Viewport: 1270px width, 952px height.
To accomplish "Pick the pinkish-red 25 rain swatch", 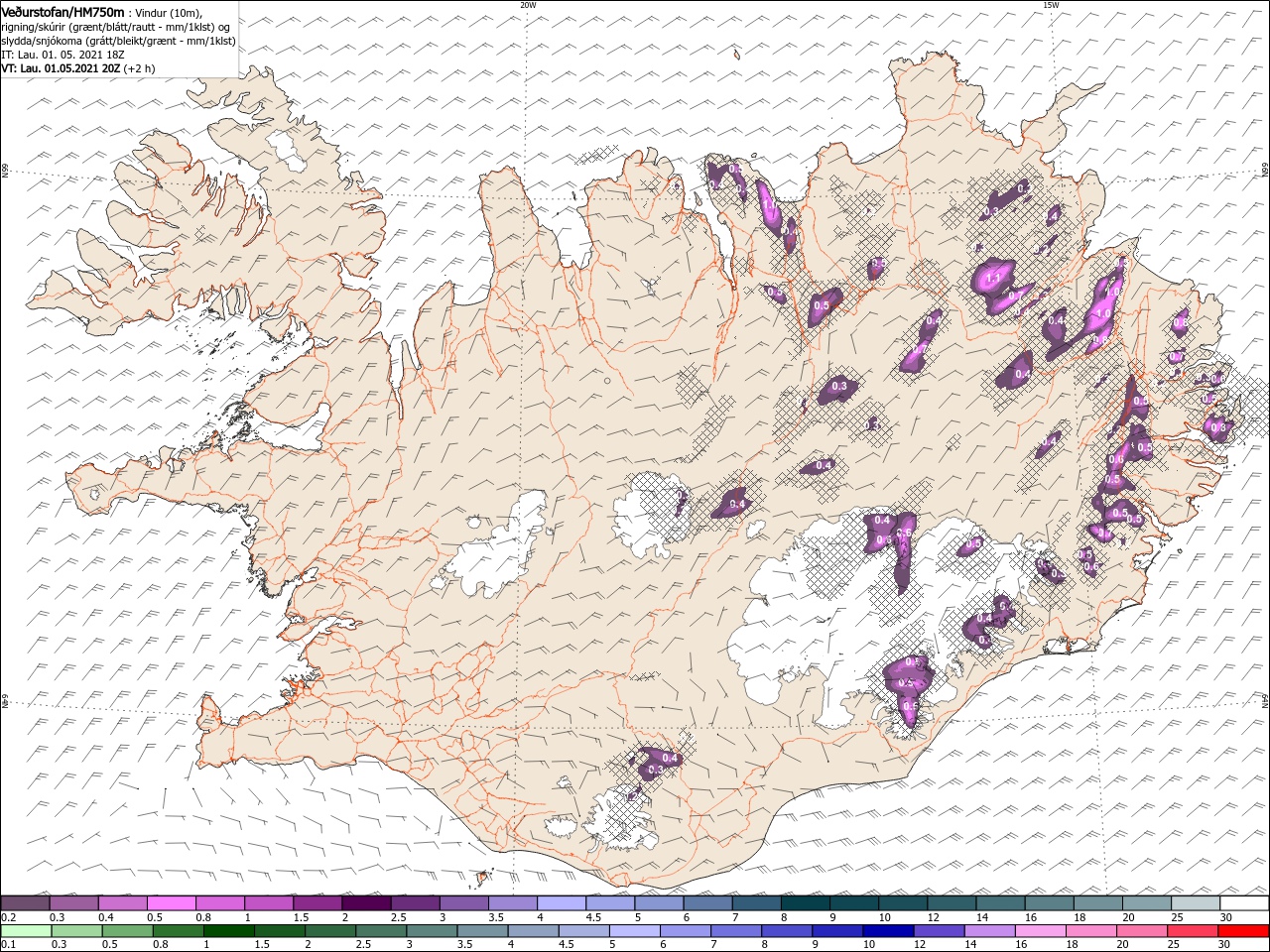I will (x=1194, y=931).
